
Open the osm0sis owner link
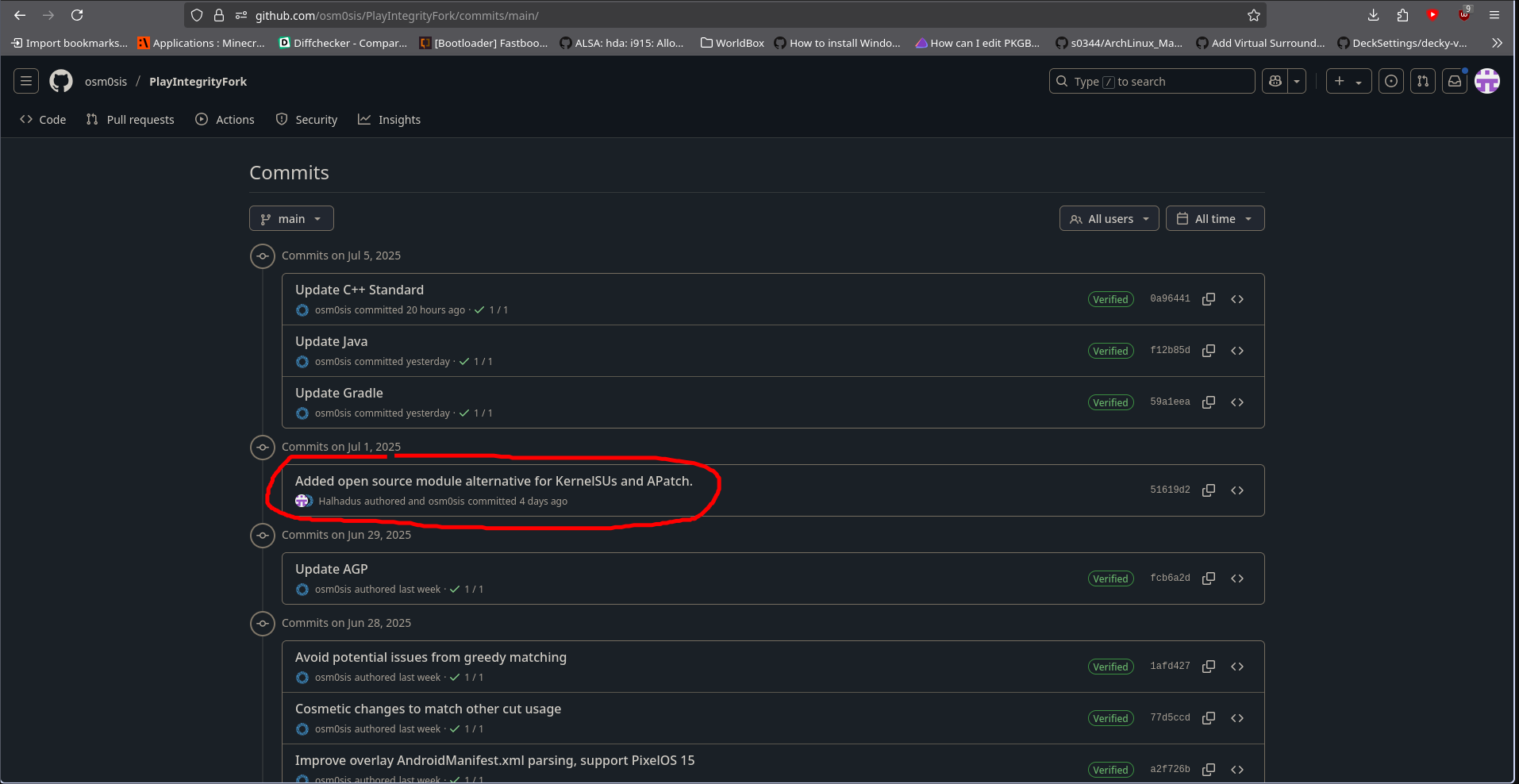106,81
